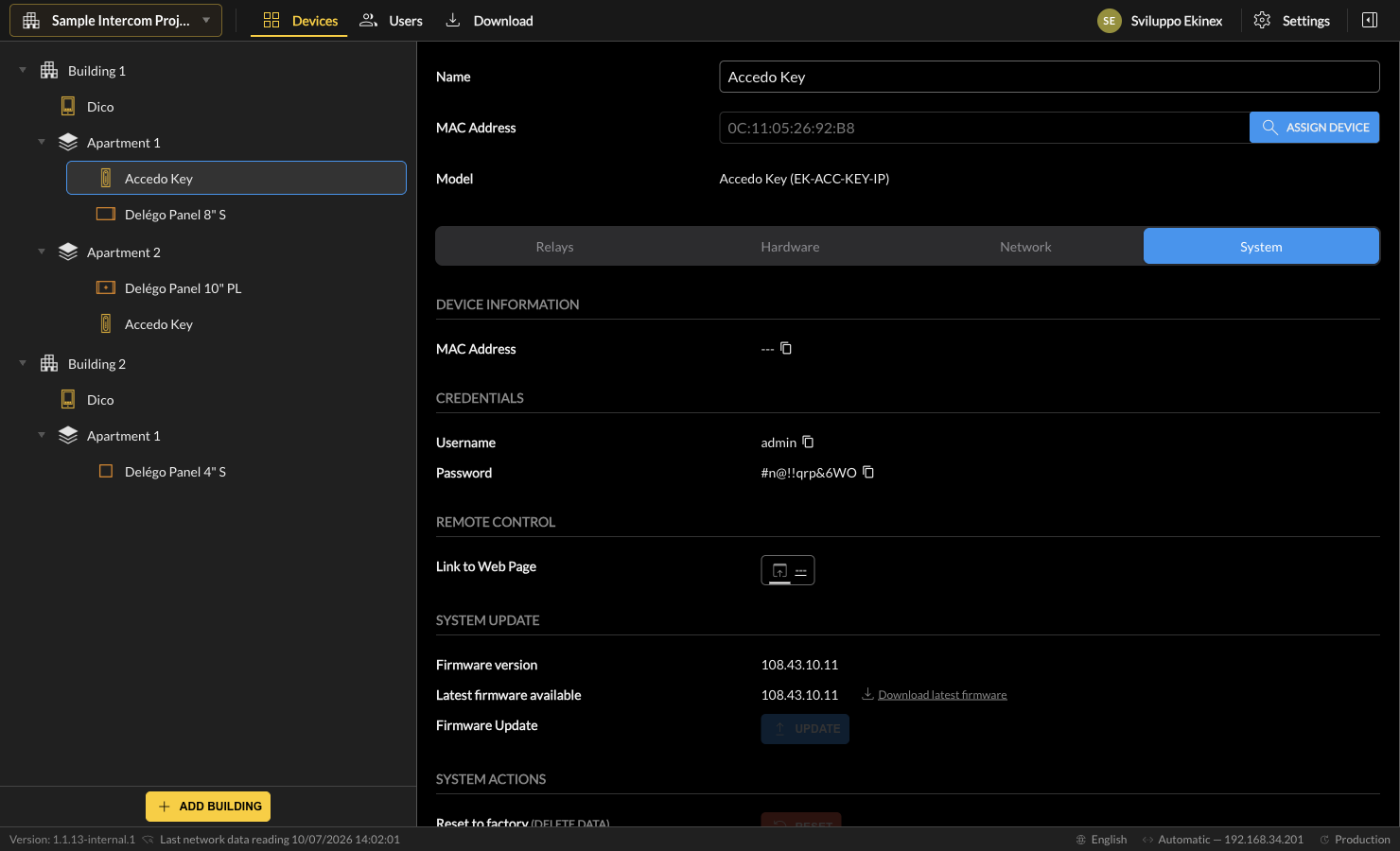The image size is (1400, 851).
Task: Switch to the Hardware tab
Action: click(790, 247)
